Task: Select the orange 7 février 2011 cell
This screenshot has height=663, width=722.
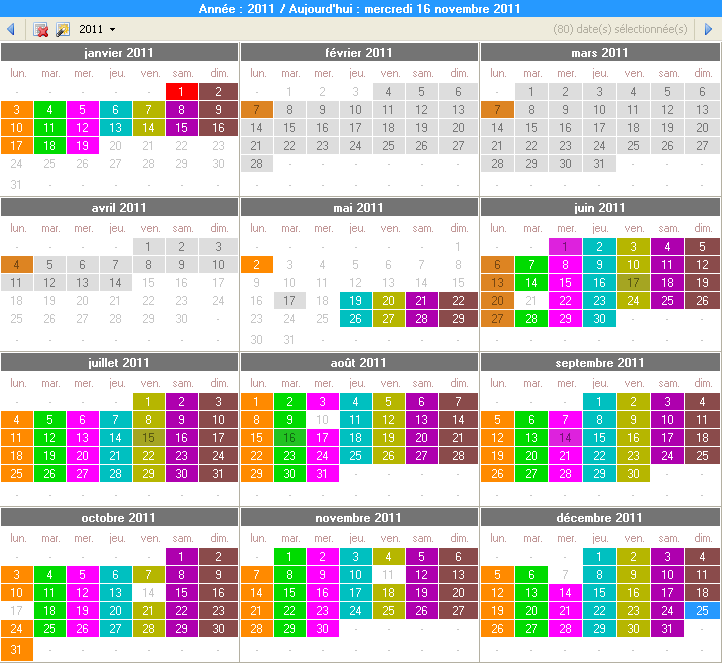Action: coord(257,110)
